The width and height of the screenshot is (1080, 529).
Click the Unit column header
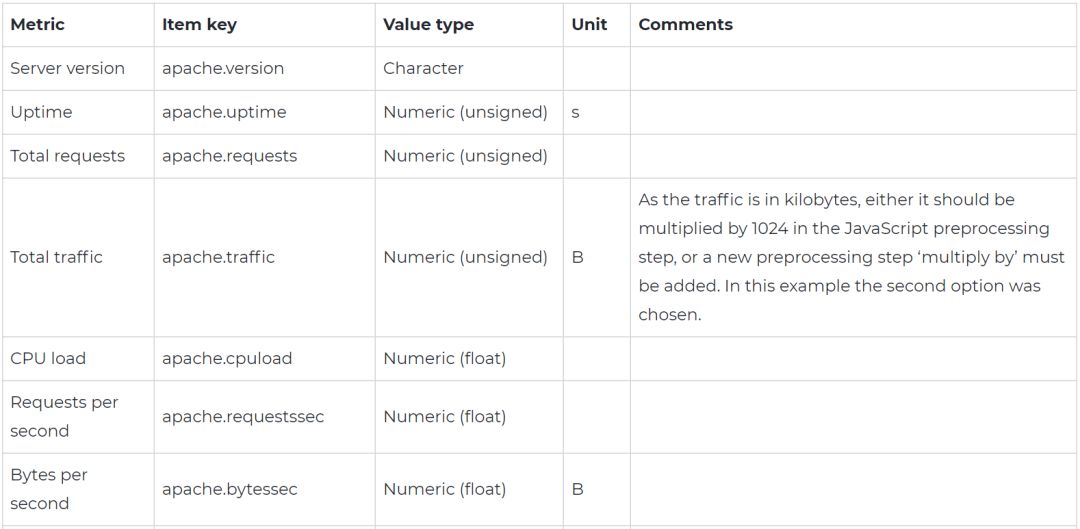tap(589, 25)
